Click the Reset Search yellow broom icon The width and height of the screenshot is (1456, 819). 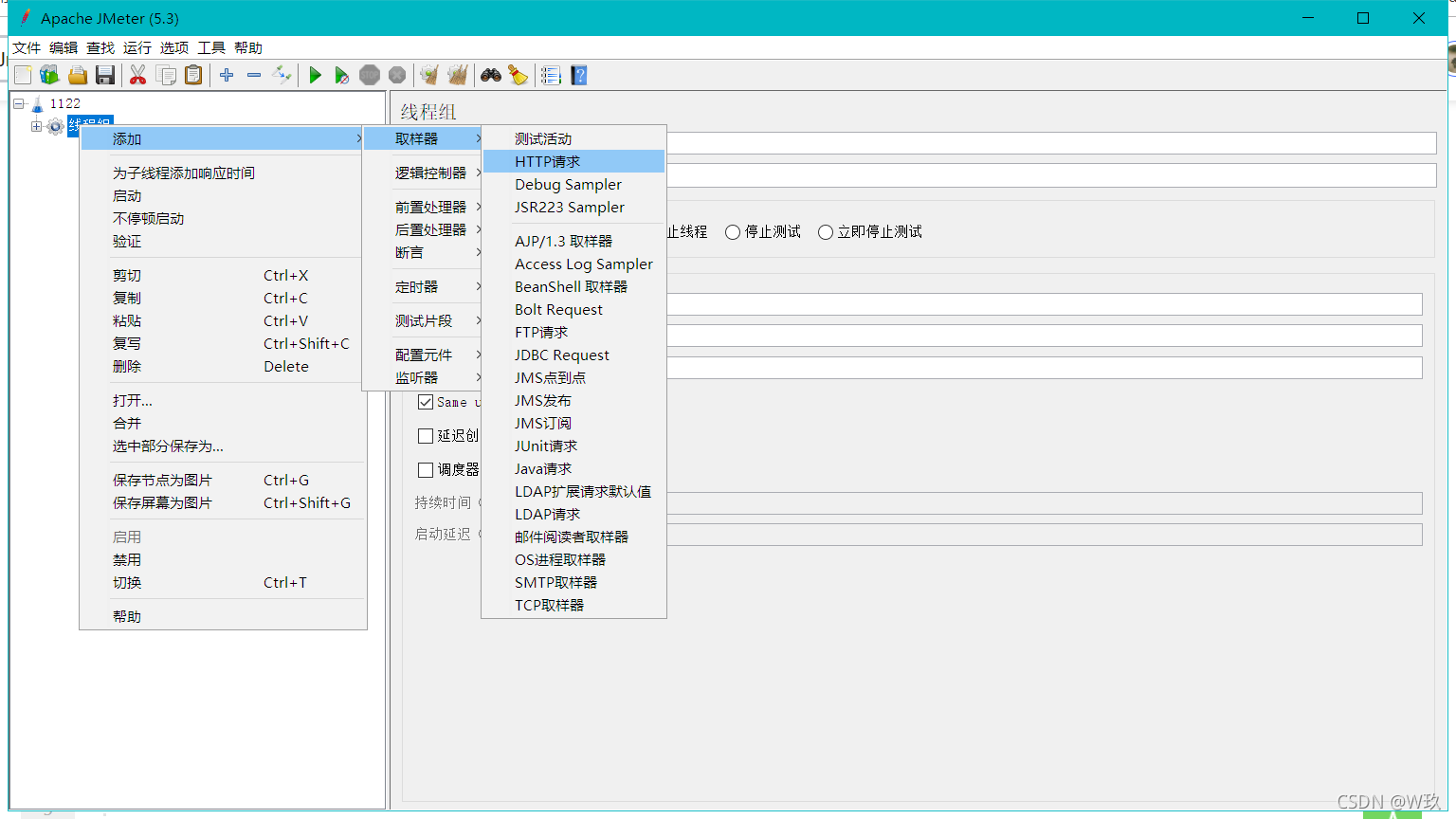(519, 75)
